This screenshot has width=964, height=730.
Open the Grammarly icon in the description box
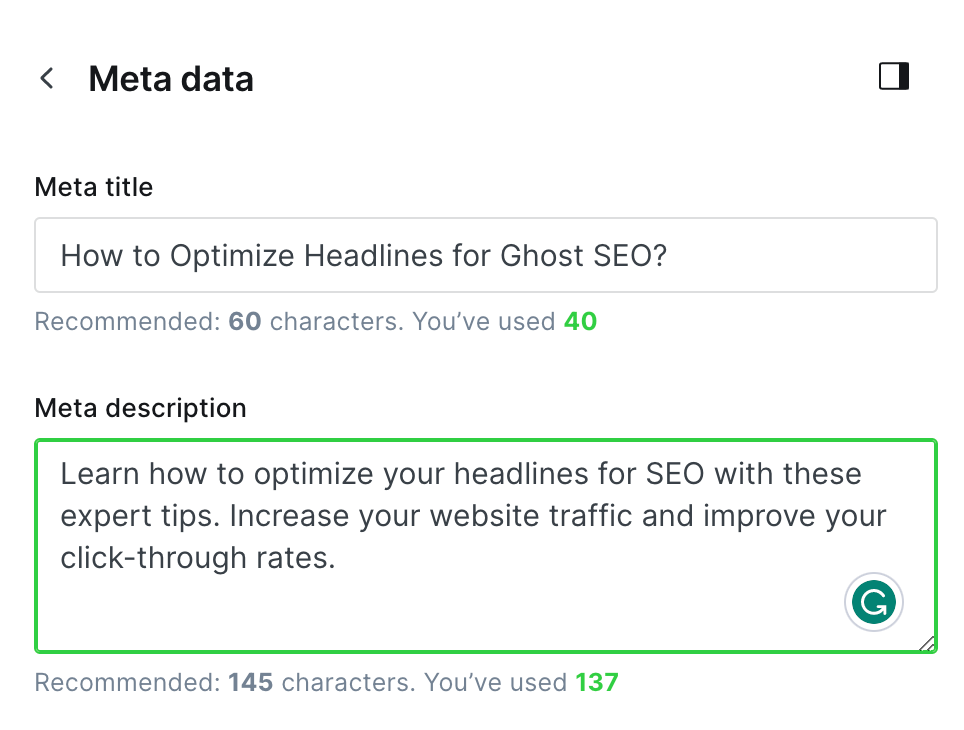coord(874,602)
